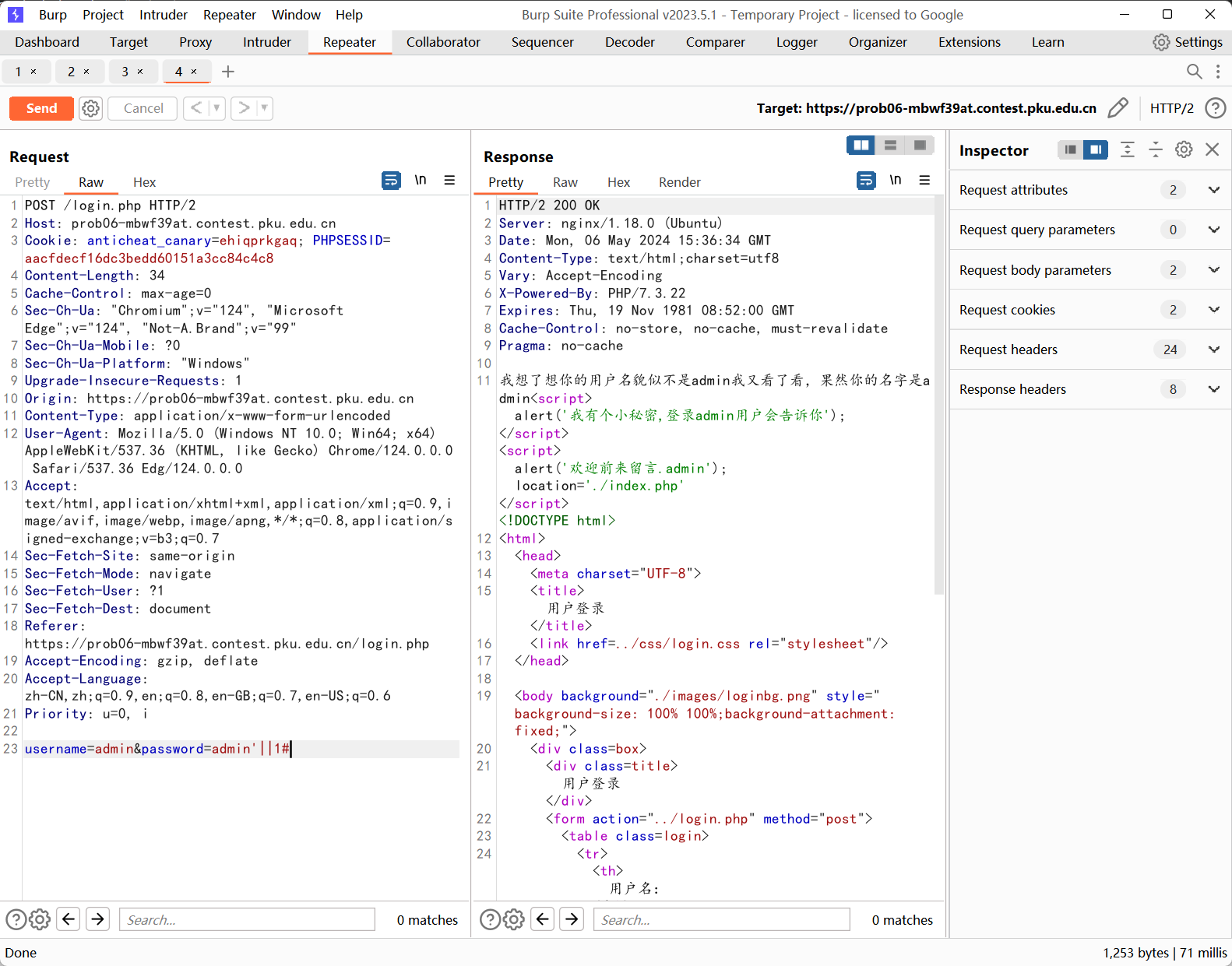Click response search help icon
This screenshot has height=966, width=1232.
(491, 919)
